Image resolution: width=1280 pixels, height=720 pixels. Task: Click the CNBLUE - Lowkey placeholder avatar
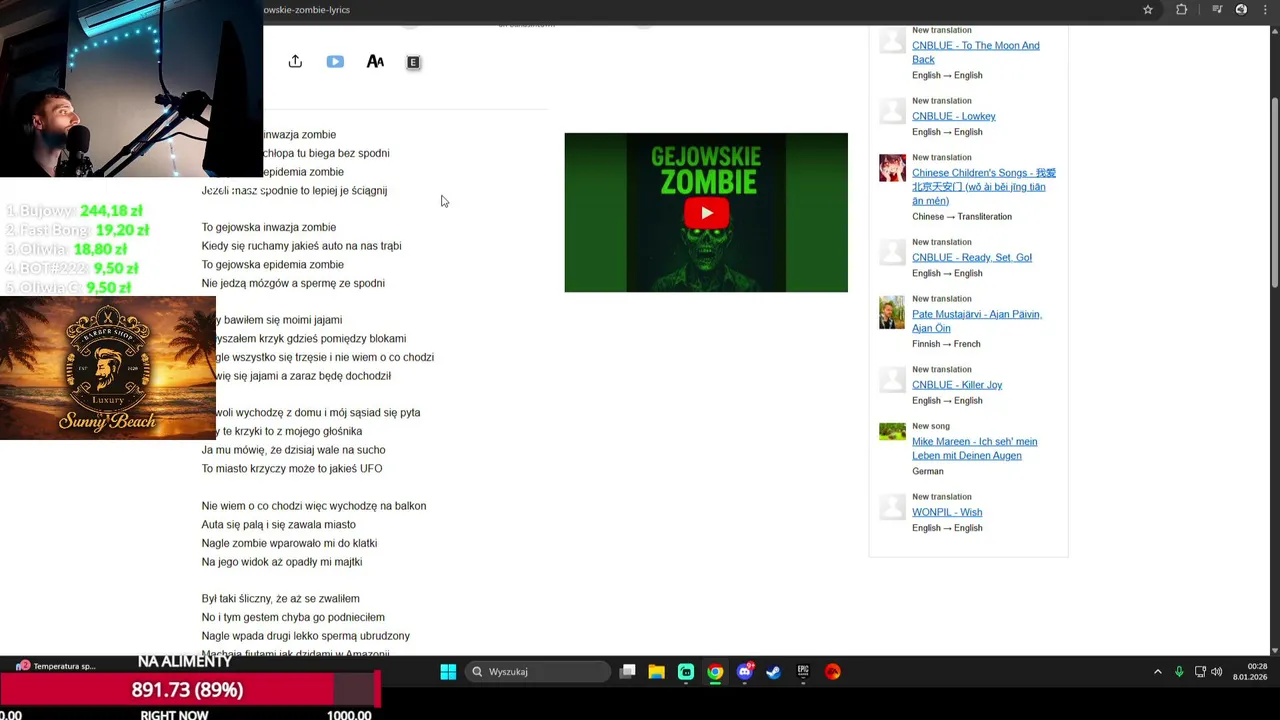pyautogui.click(x=892, y=111)
